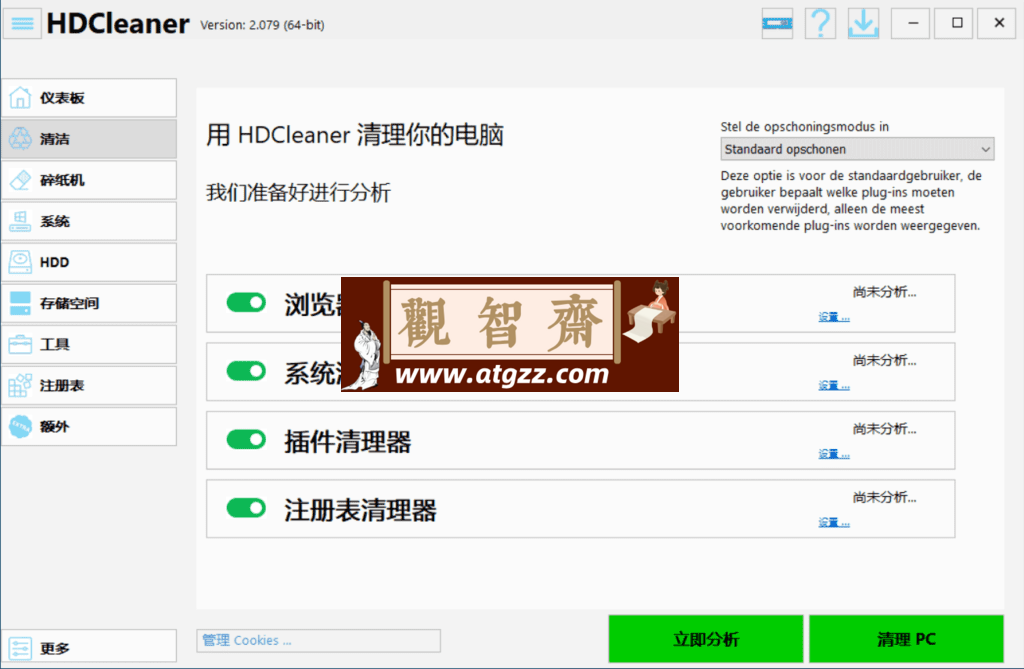Click the blue toolbar icon beside help
Viewport: 1024px width, 669px height.
[x=777, y=24]
